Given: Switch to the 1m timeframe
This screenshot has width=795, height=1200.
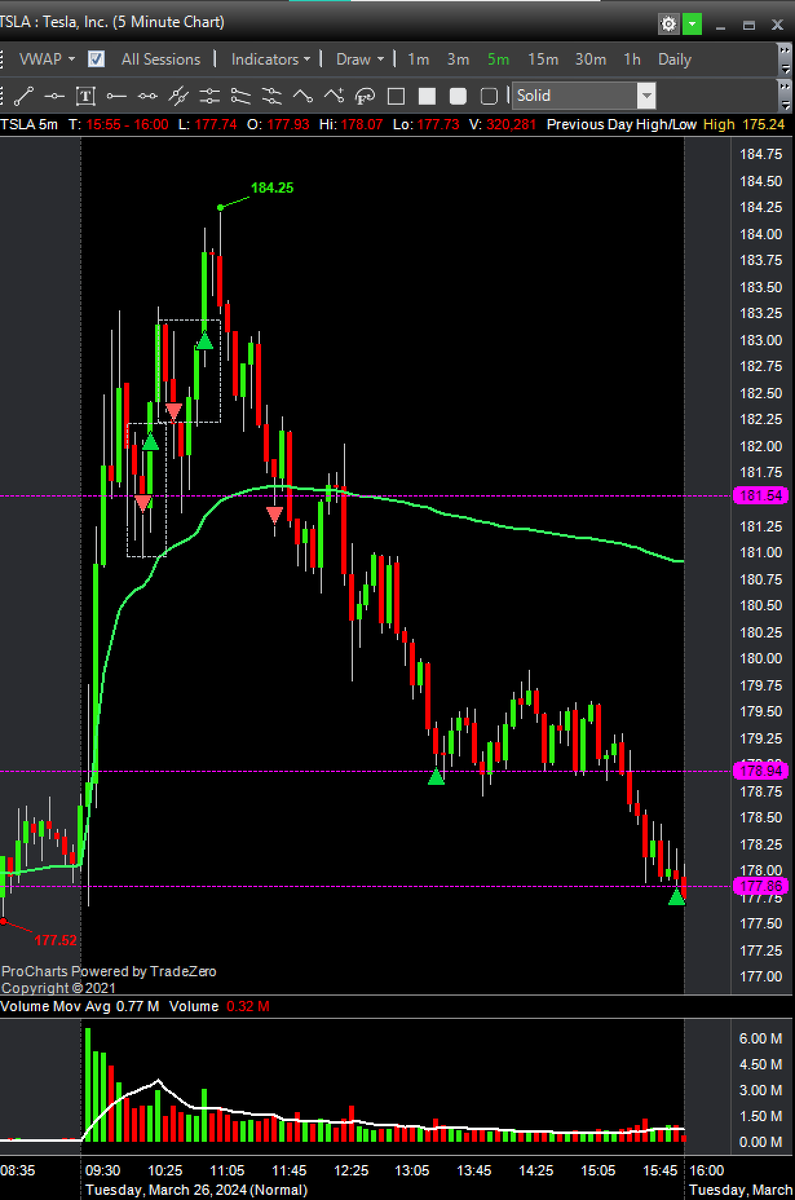Looking at the screenshot, I should (x=418, y=59).
